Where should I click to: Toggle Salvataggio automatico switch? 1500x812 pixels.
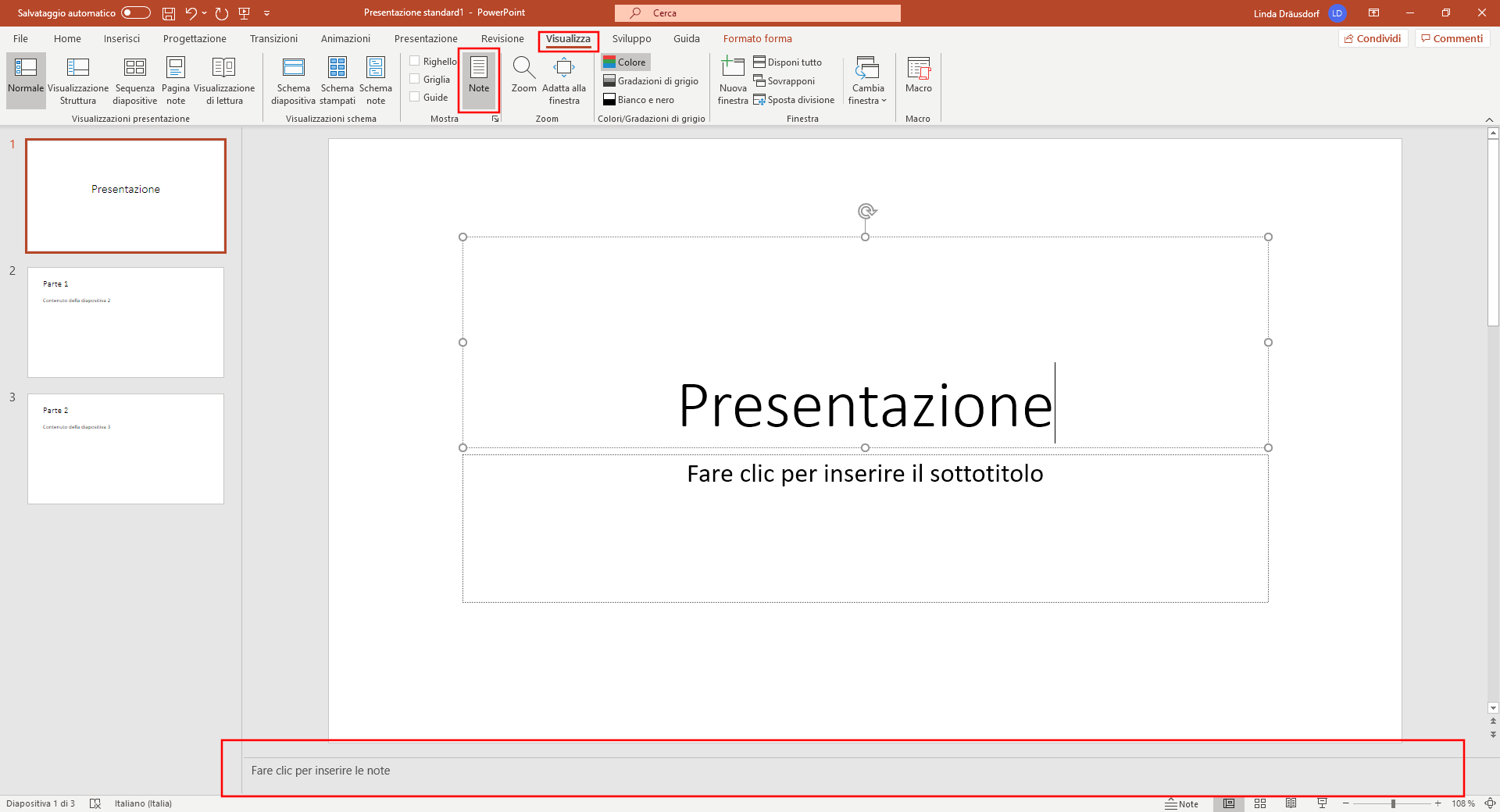pyautogui.click(x=136, y=12)
